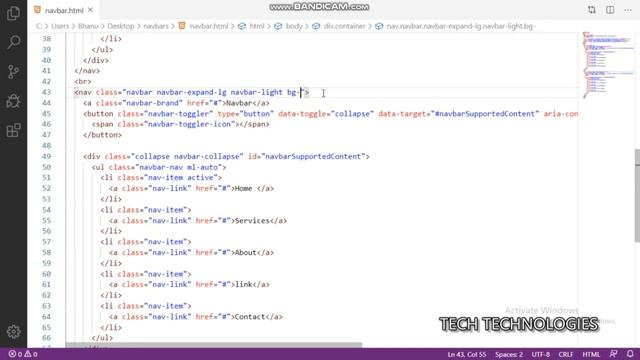Change indentation via Spaces: 2
Screen dimensions: 640x360
click(x=509, y=354)
